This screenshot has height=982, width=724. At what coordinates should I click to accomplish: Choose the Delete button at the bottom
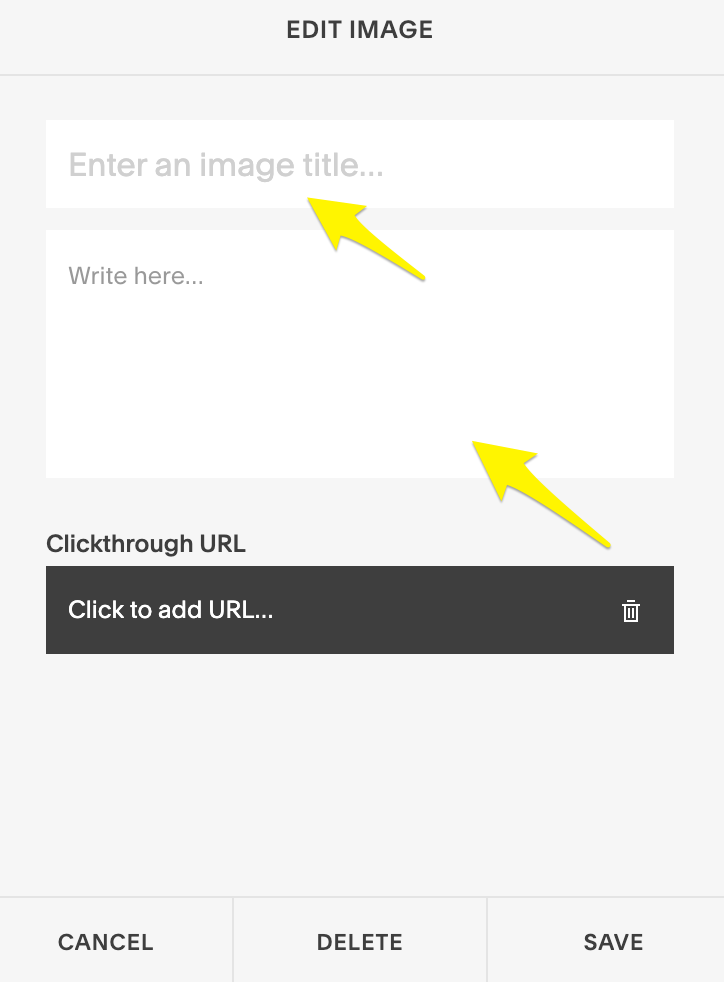pos(359,942)
